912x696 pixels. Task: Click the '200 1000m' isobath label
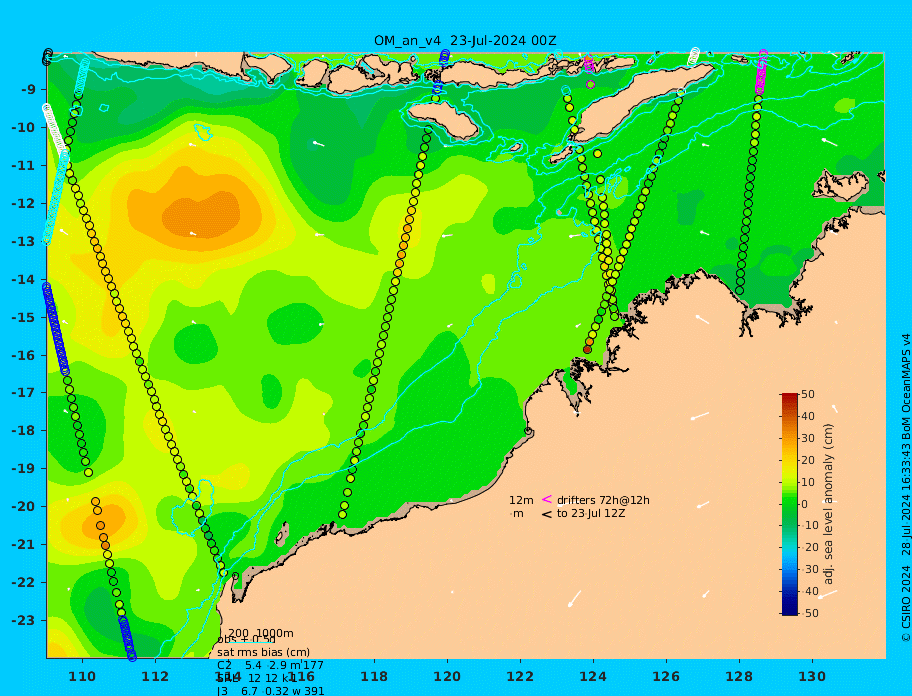[261, 633]
